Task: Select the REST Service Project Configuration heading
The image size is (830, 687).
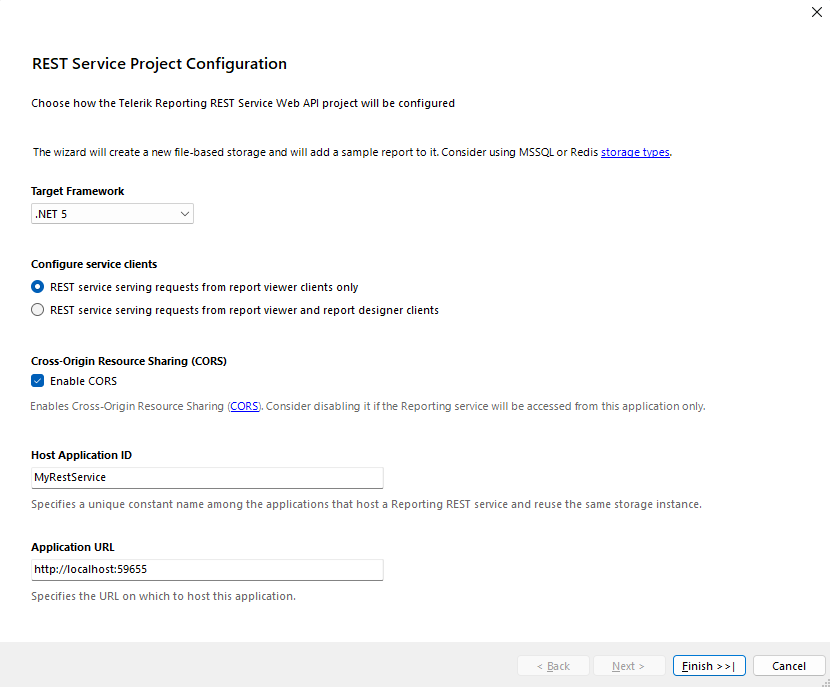Action: 159,63
